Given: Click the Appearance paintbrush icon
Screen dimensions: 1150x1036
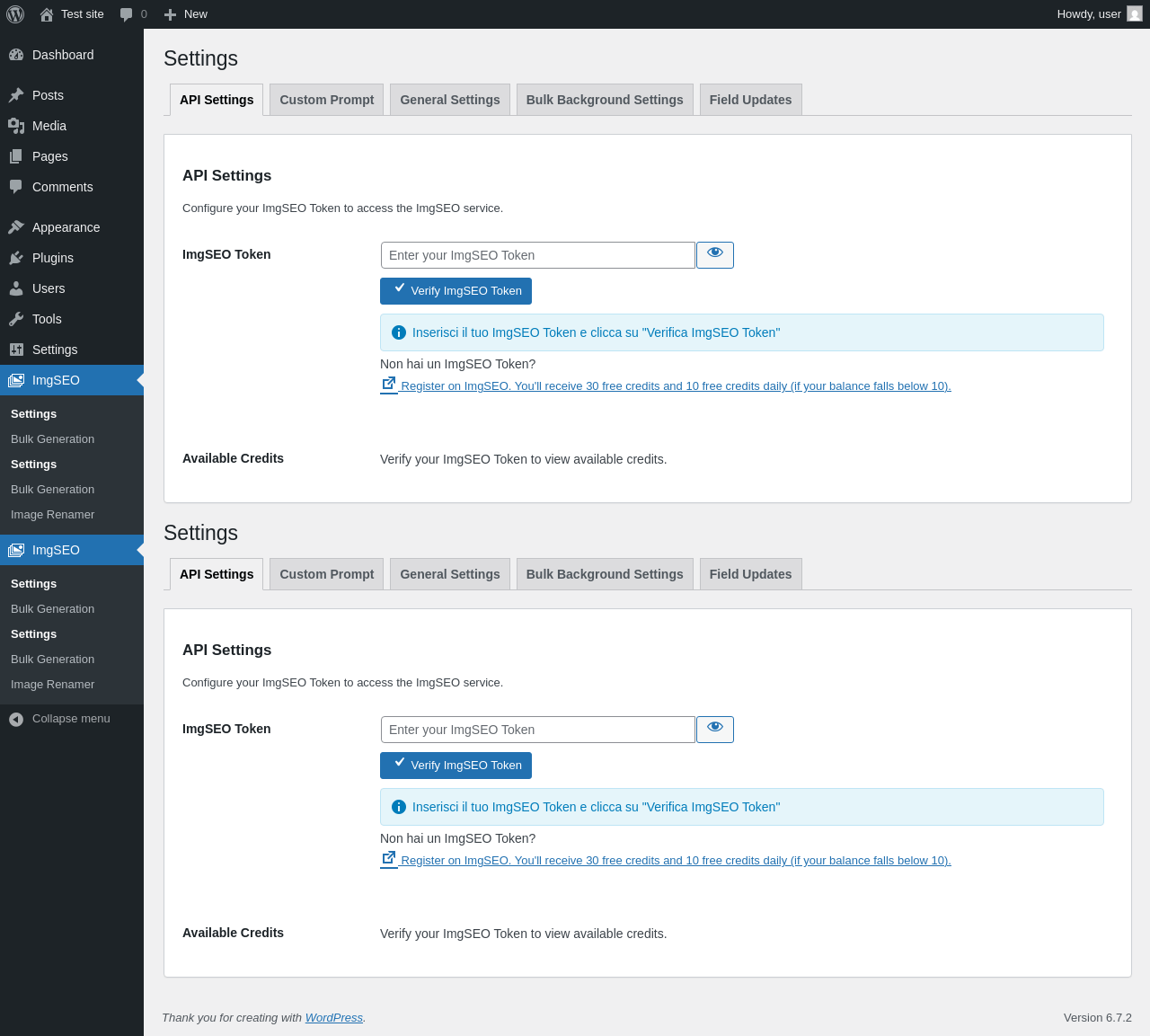Looking at the screenshot, I should click(16, 227).
